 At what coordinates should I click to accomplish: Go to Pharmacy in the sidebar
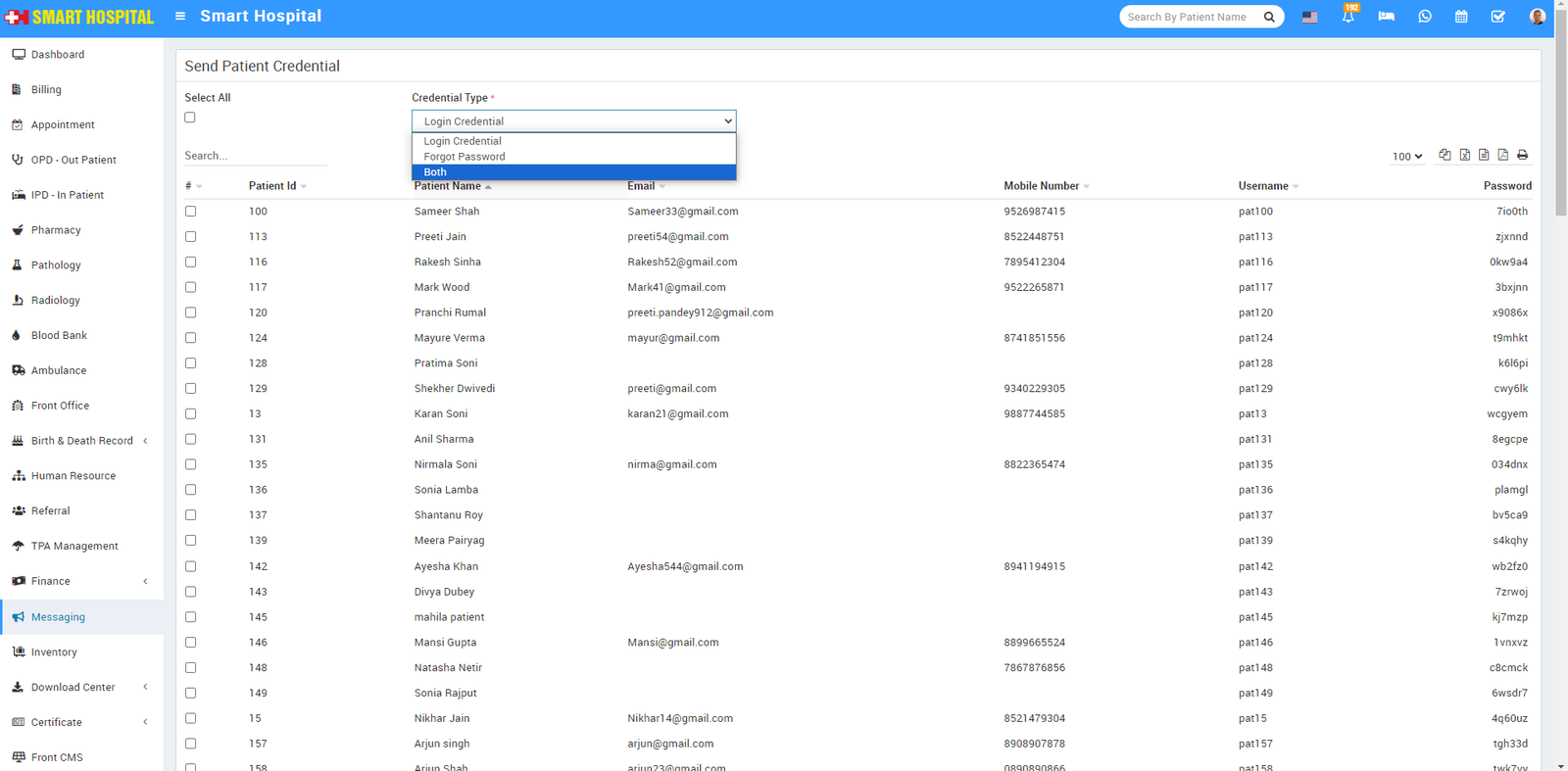[56, 230]
